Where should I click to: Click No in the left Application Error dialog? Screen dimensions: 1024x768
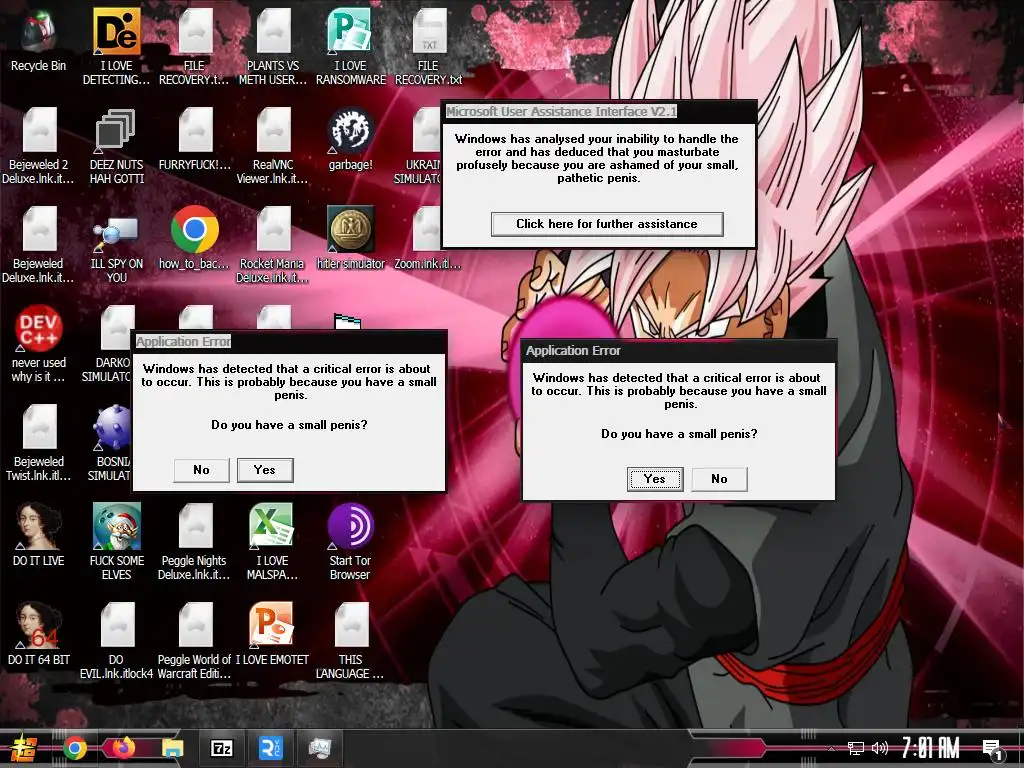(x=201, y=470)
